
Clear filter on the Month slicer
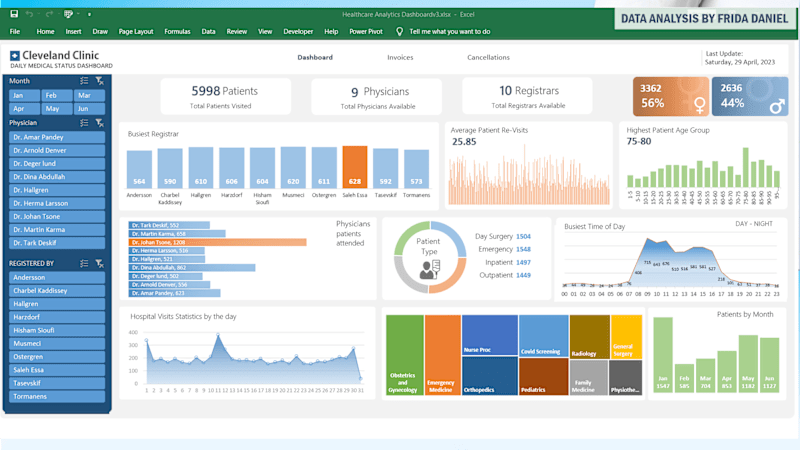(99, 81)
